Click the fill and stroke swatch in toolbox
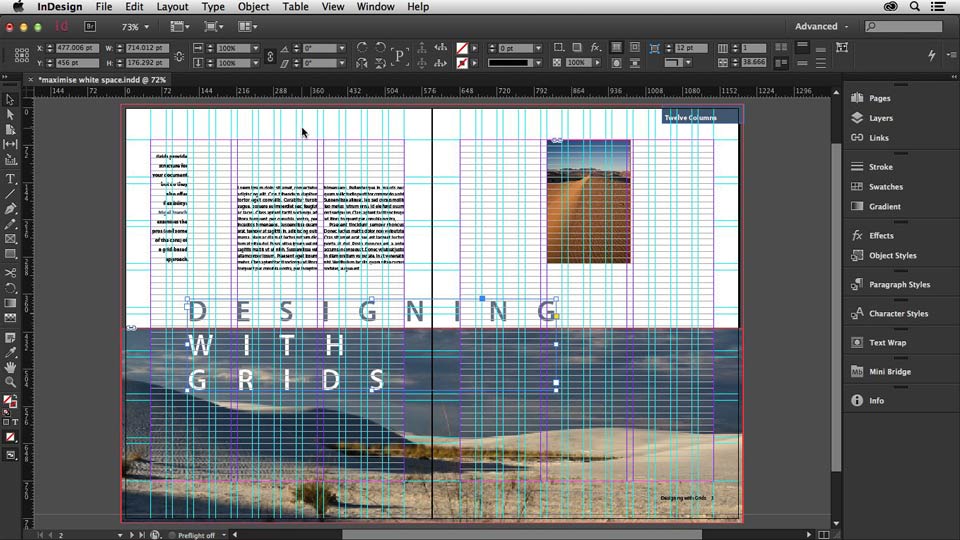 [x=9, y=402]
